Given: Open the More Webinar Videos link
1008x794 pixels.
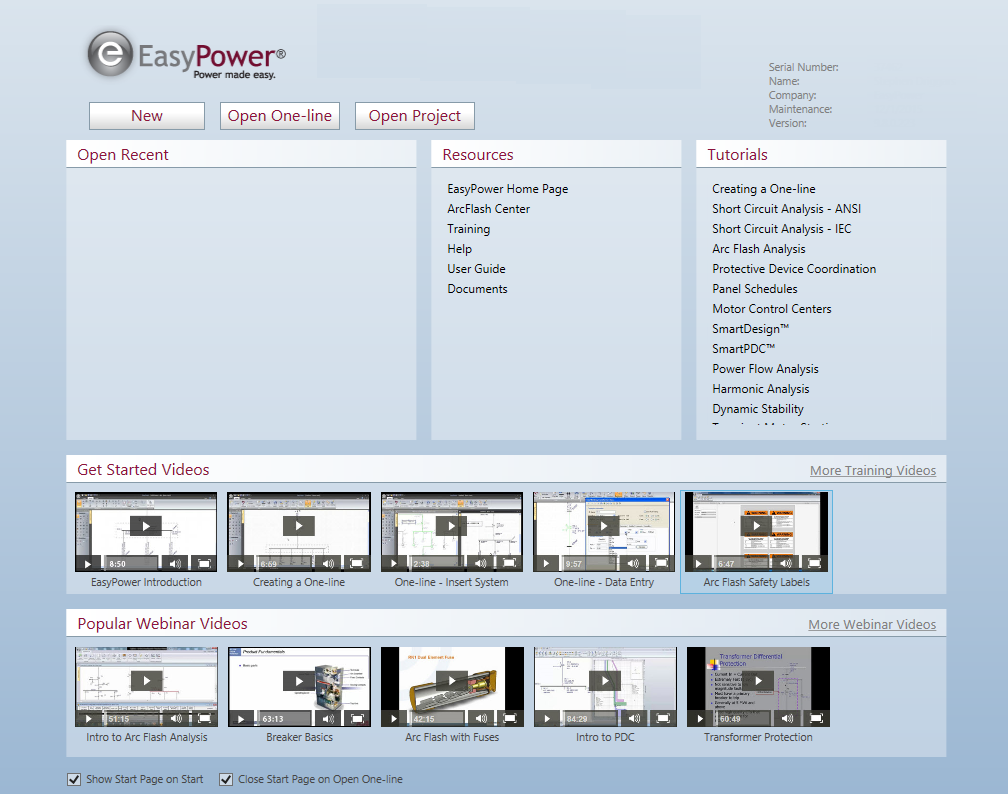Looking at the screenshot, I should point(872,625).
